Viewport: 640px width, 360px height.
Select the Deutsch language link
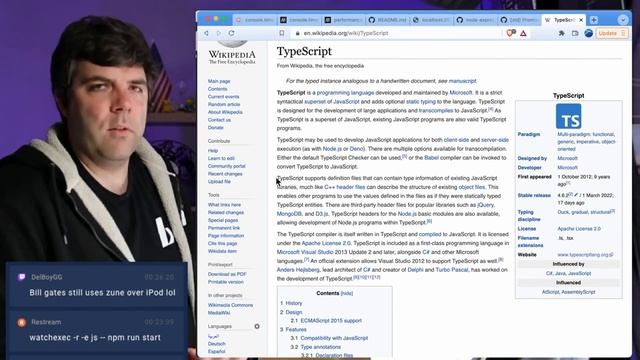point(216,344)
